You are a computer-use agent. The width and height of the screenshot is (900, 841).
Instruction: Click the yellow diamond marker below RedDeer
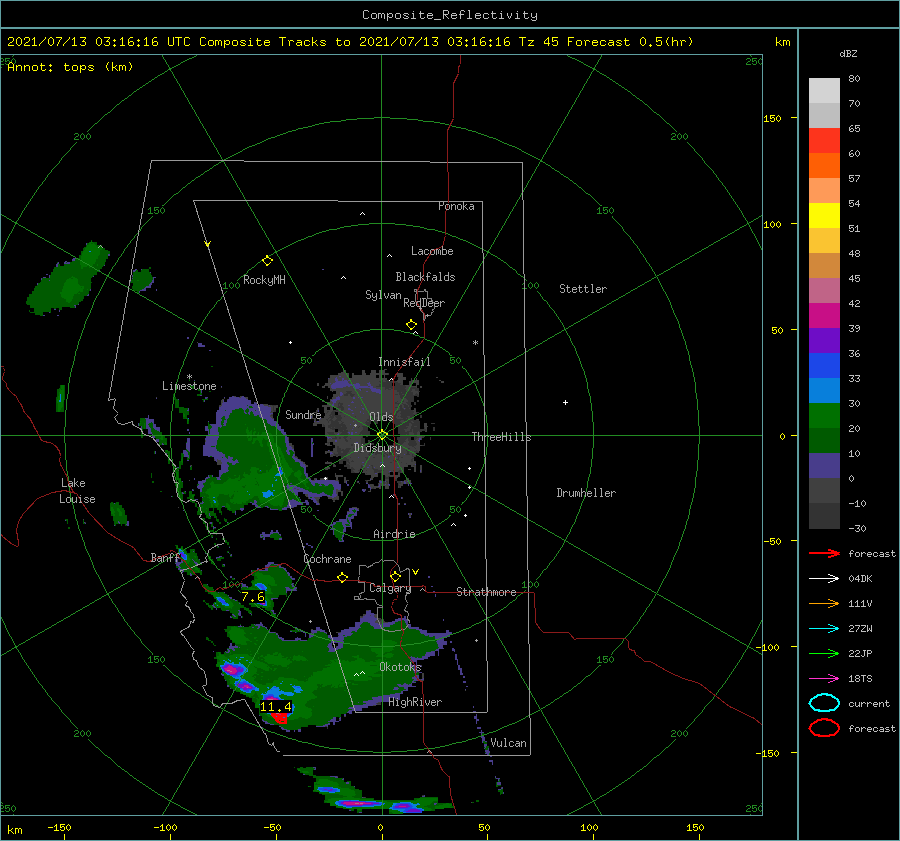(411, 325)
